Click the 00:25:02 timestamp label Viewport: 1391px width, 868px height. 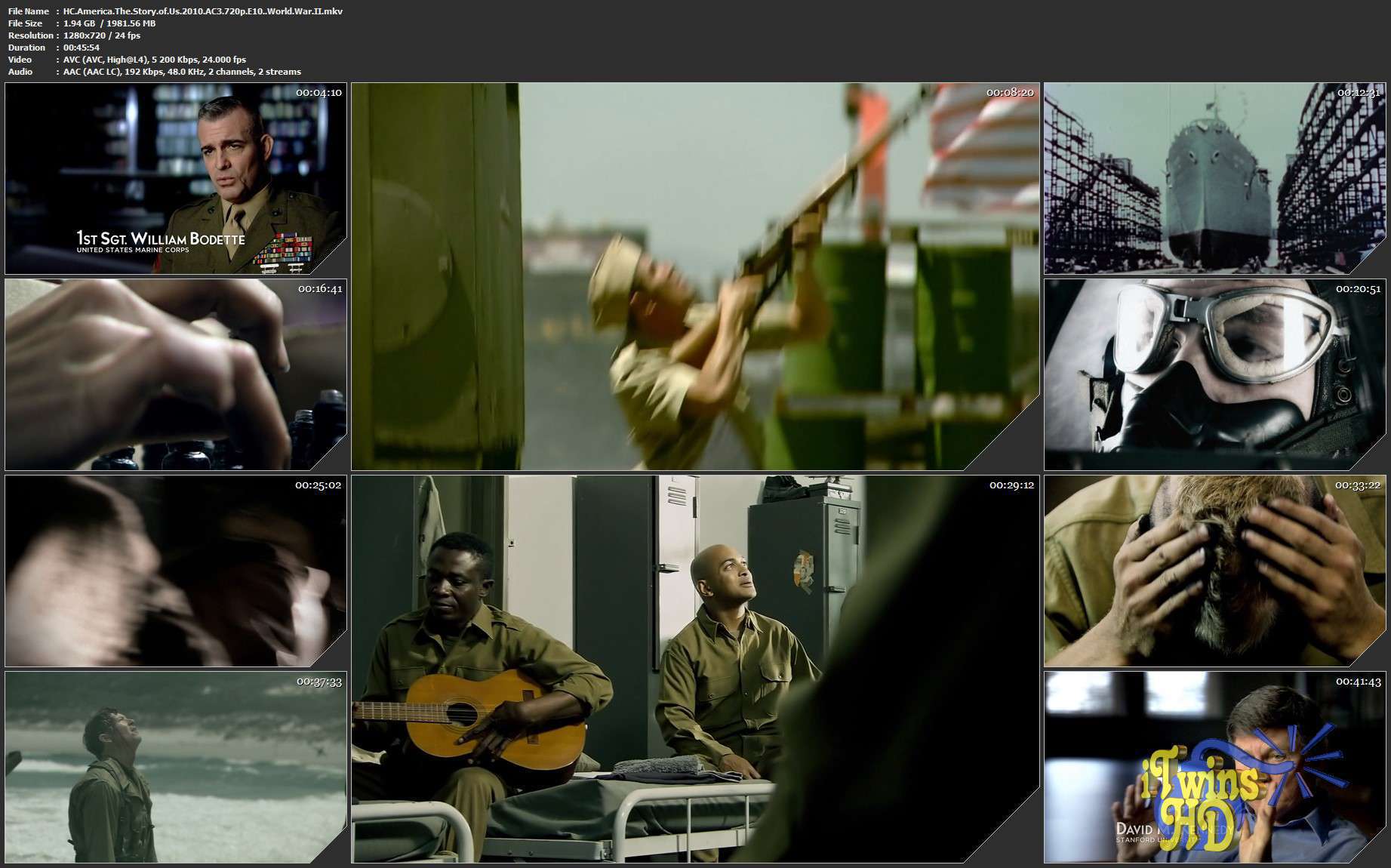(x=319, y=485)
